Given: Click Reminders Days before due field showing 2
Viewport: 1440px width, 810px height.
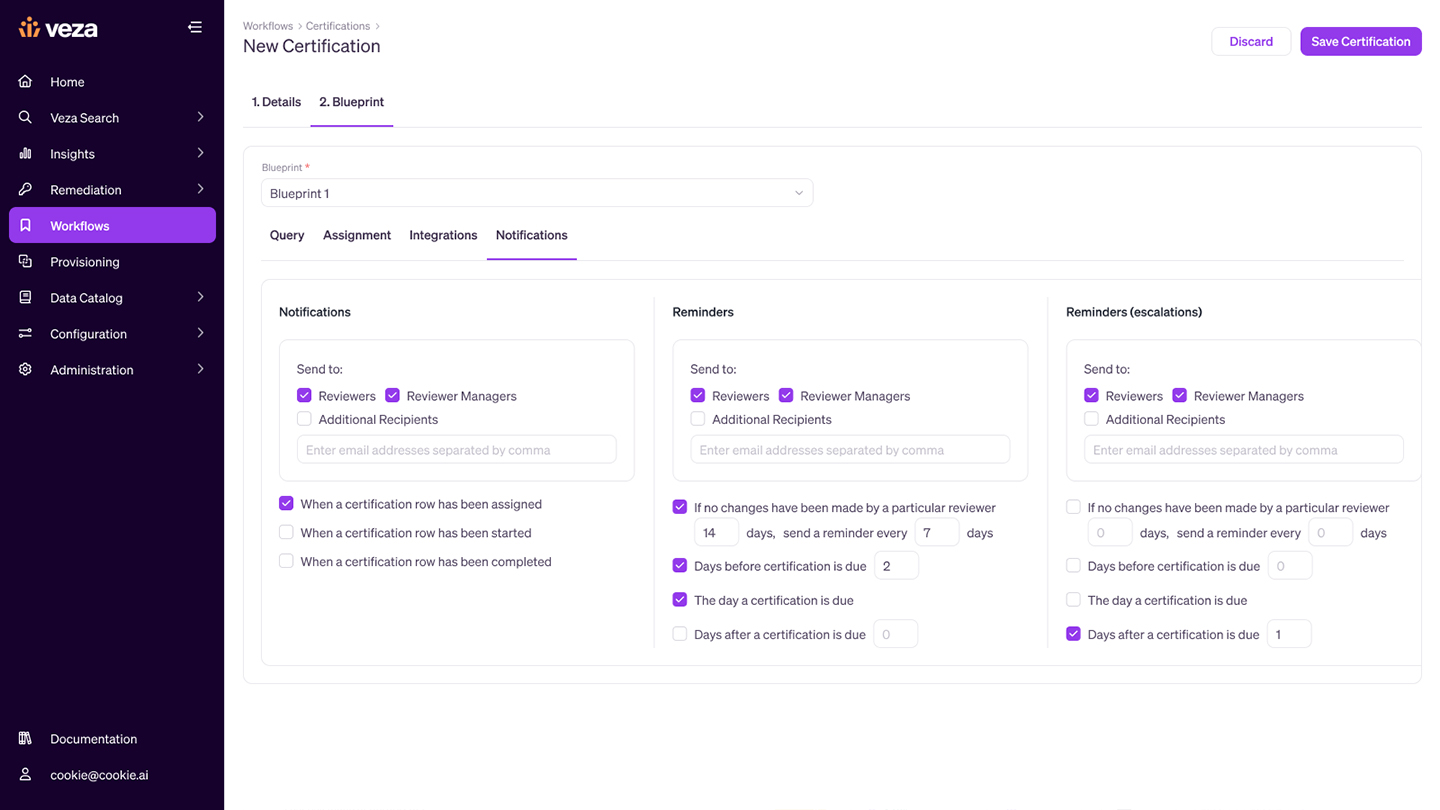Looking at the screenshot, I should point(896,565).
